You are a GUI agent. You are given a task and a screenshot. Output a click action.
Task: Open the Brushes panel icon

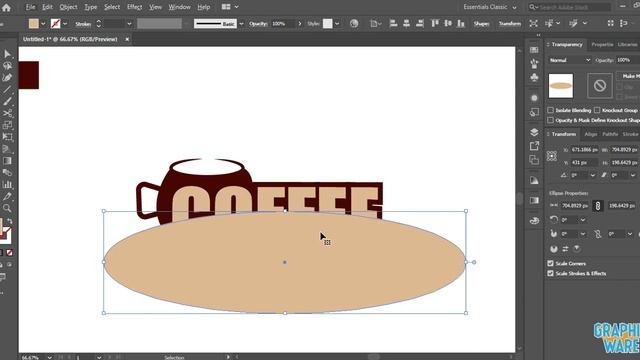[534, 63]
